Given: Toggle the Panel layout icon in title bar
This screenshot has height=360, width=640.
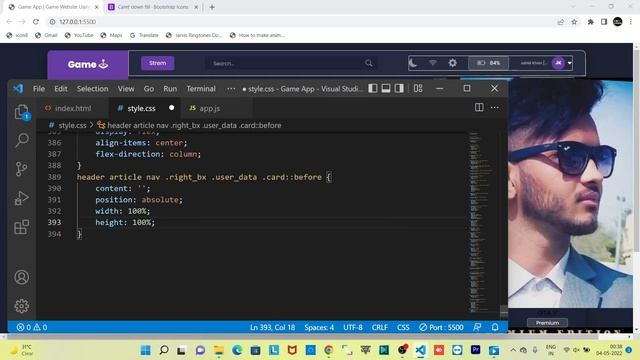Looking at the screenshot, I should click(386, 88).
